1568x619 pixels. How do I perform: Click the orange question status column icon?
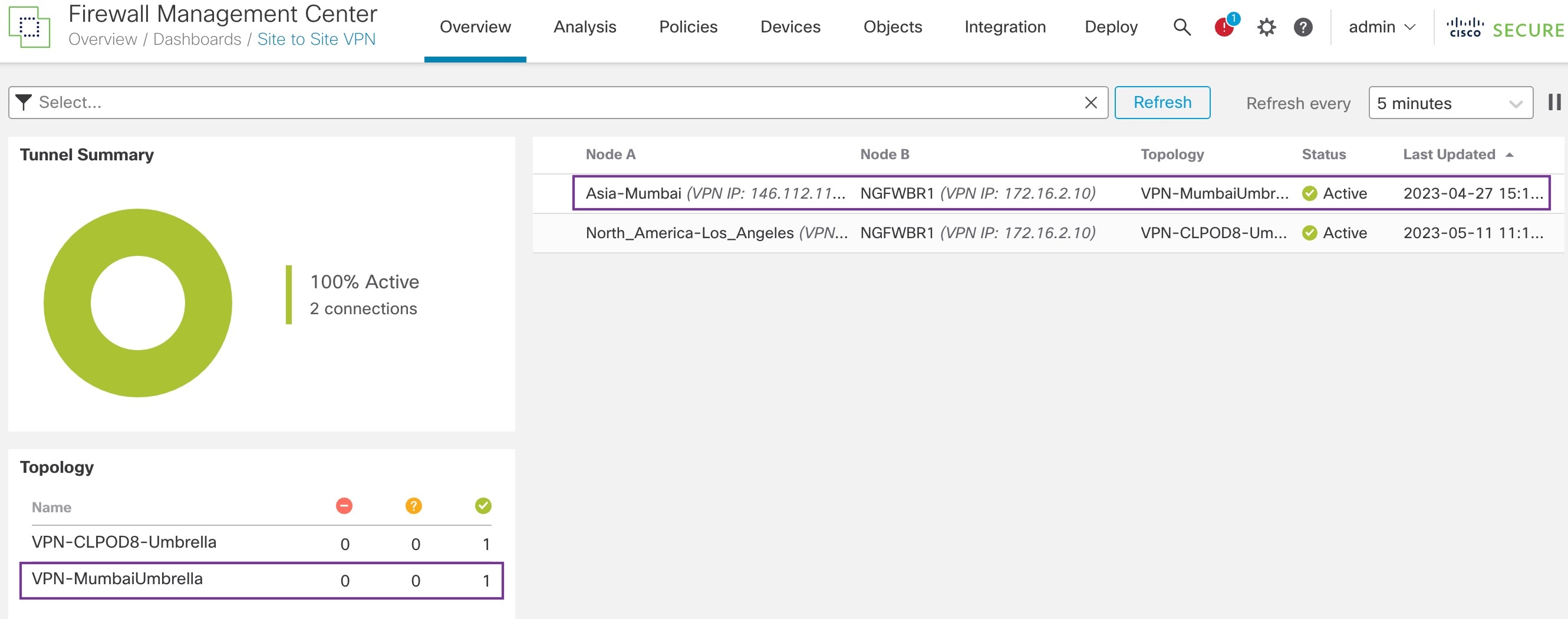coord(414,505)
